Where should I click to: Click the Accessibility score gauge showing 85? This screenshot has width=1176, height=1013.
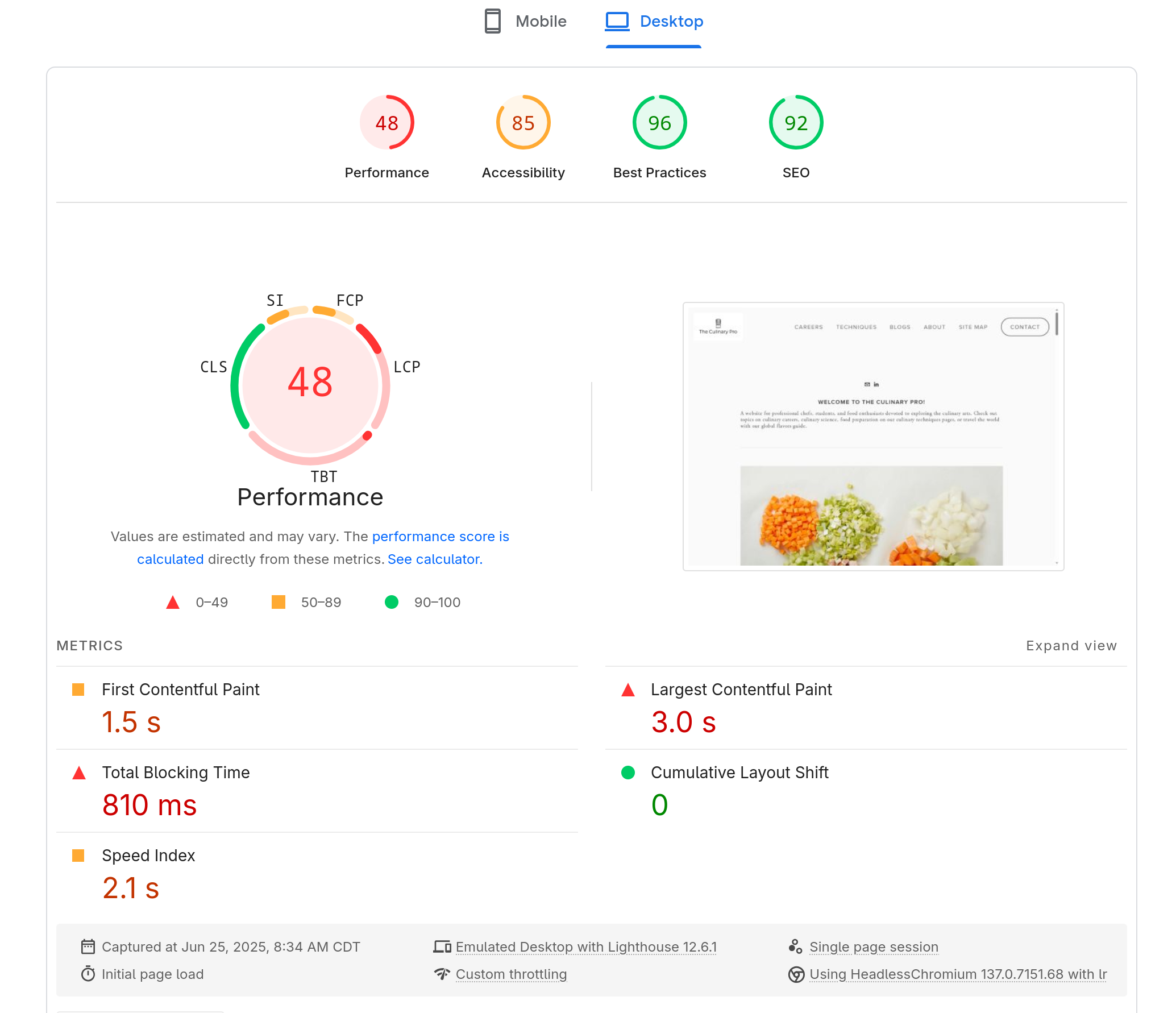pyautogui.click(x=523, y=123)
